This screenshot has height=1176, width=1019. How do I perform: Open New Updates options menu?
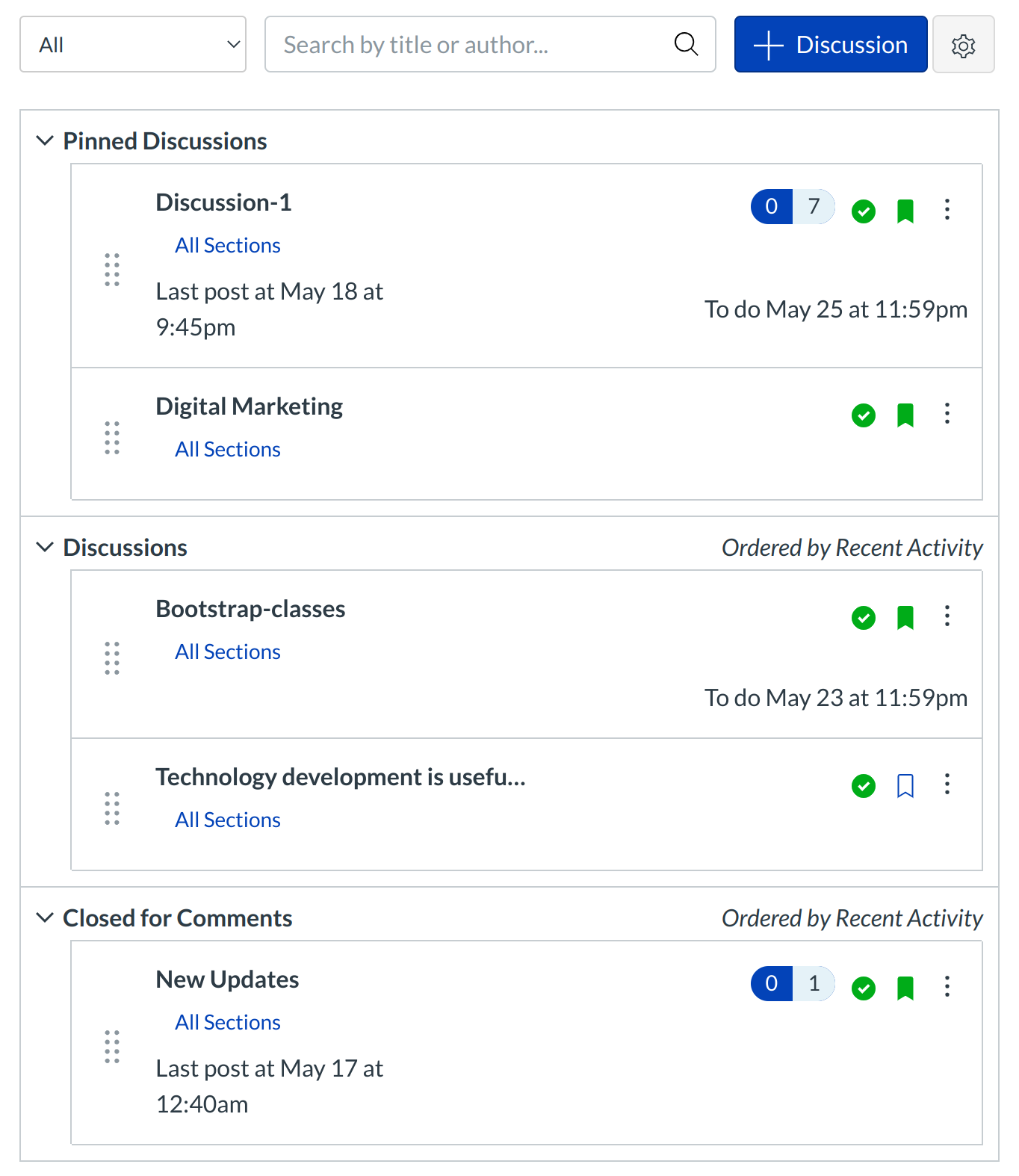(947, 987)
